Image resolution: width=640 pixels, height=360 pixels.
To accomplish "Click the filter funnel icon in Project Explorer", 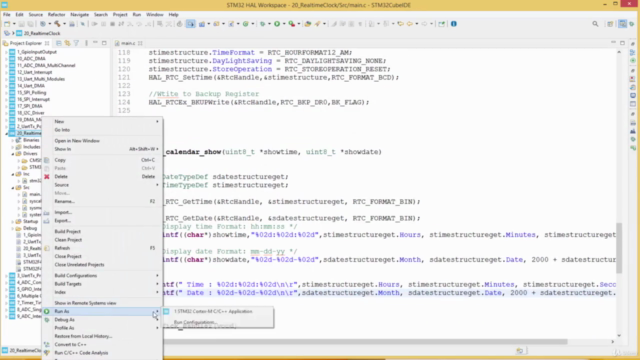I will [x=76, y=43].
